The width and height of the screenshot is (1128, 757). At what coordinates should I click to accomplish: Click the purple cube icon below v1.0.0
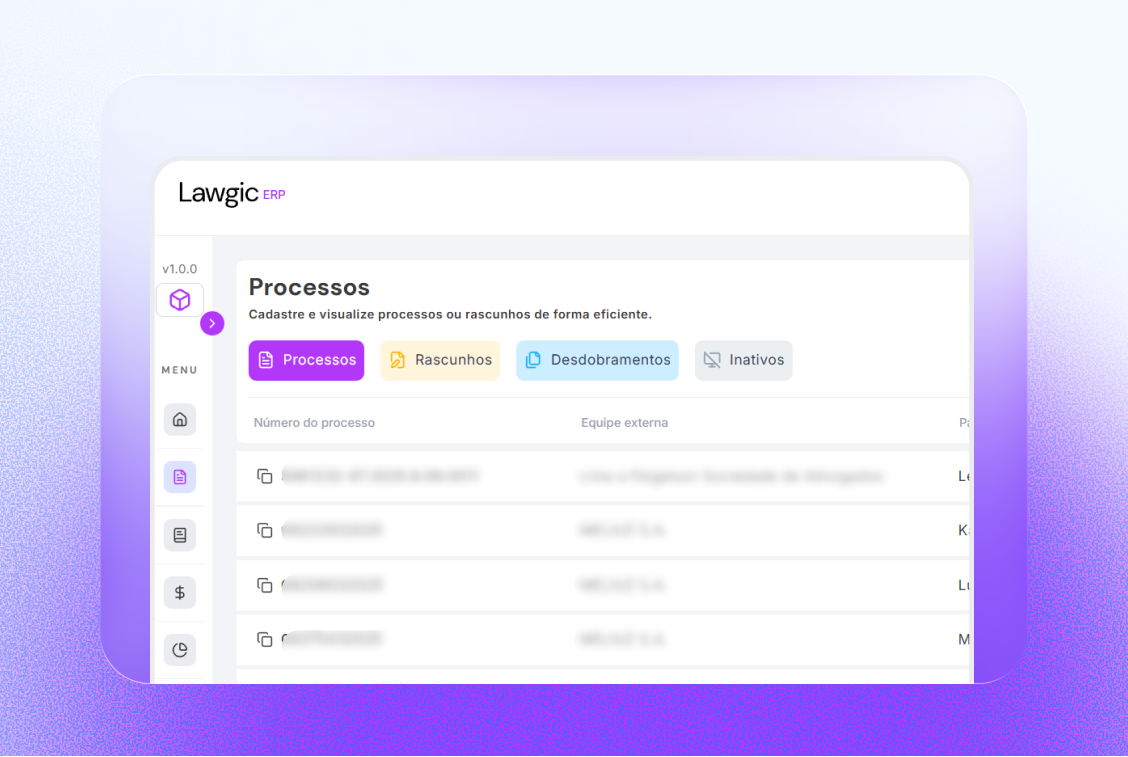tap(180, 299)
